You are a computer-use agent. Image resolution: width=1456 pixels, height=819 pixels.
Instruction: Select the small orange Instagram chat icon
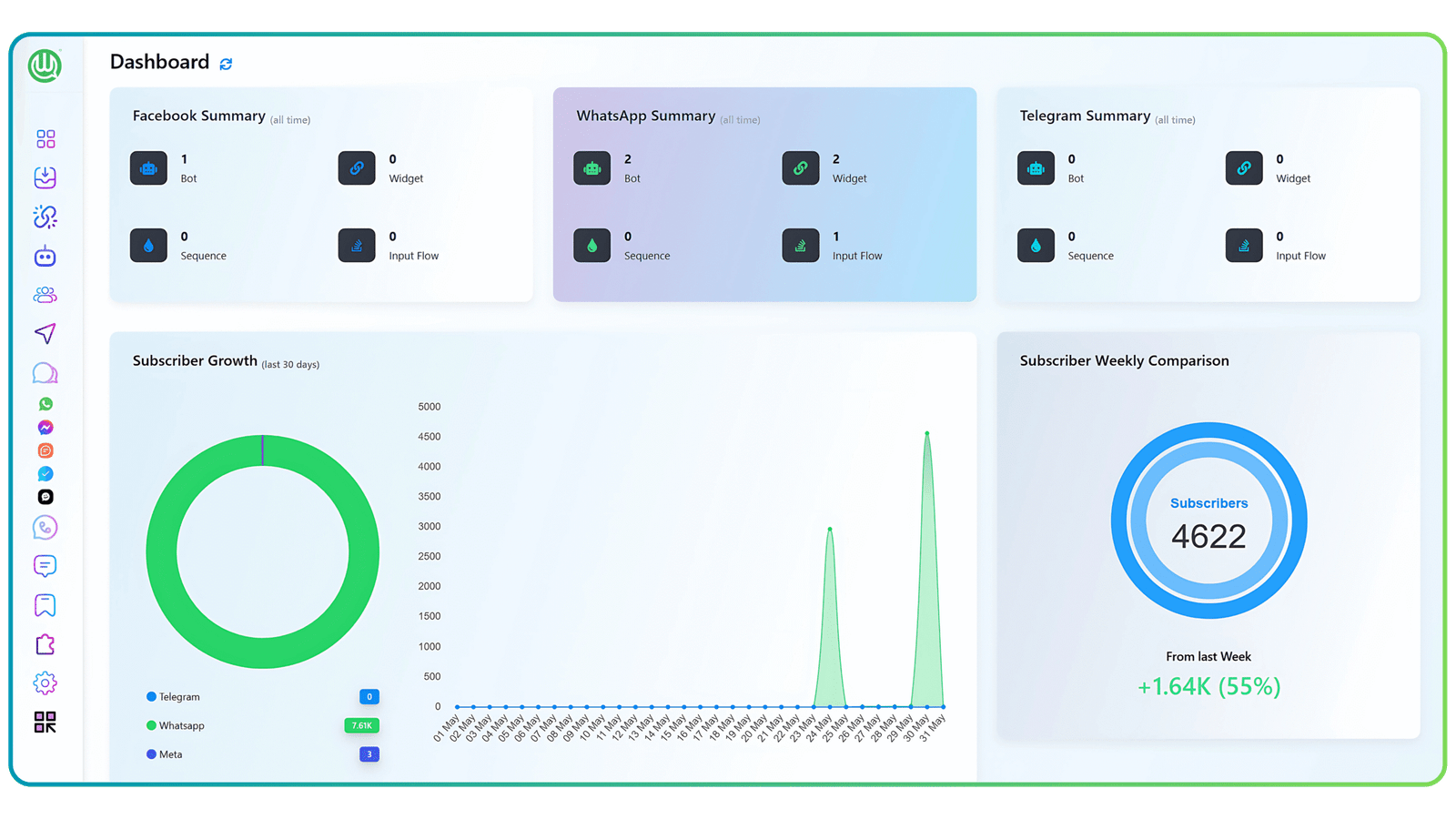45,450
